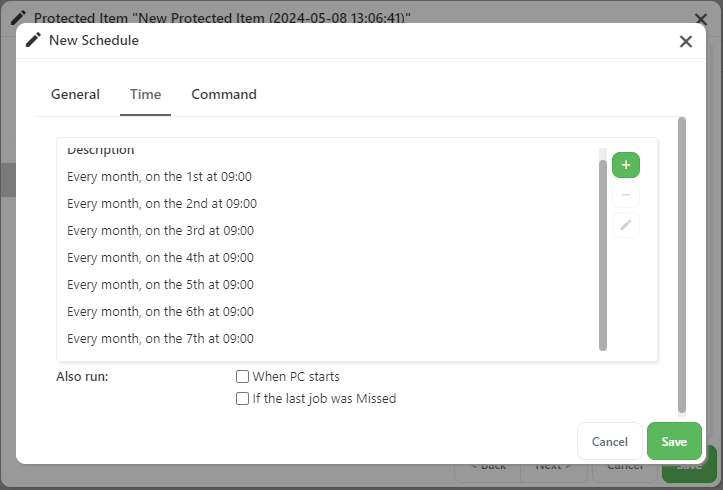Save the new schedule
723x490 pixels.
pos(674,441)
